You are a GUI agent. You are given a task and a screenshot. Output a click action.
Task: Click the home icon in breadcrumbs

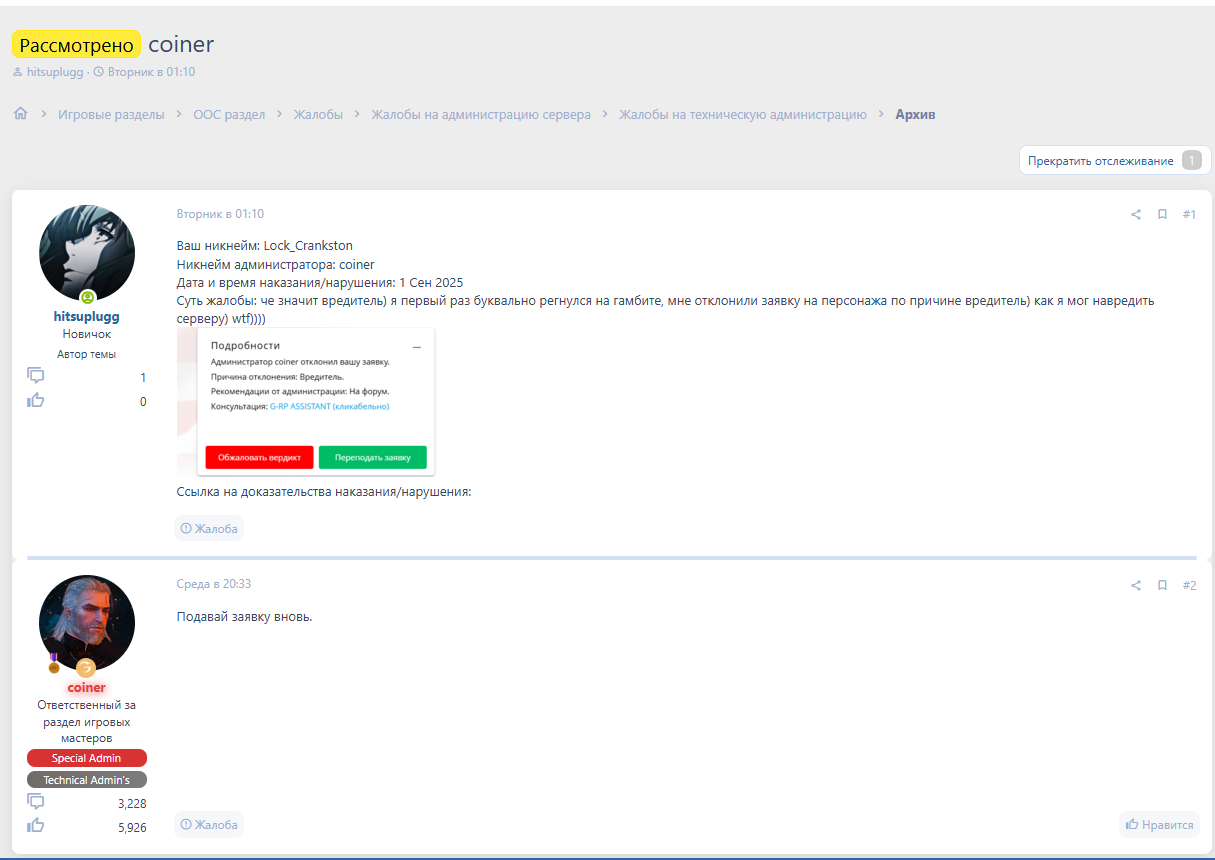tap(20, 114)
